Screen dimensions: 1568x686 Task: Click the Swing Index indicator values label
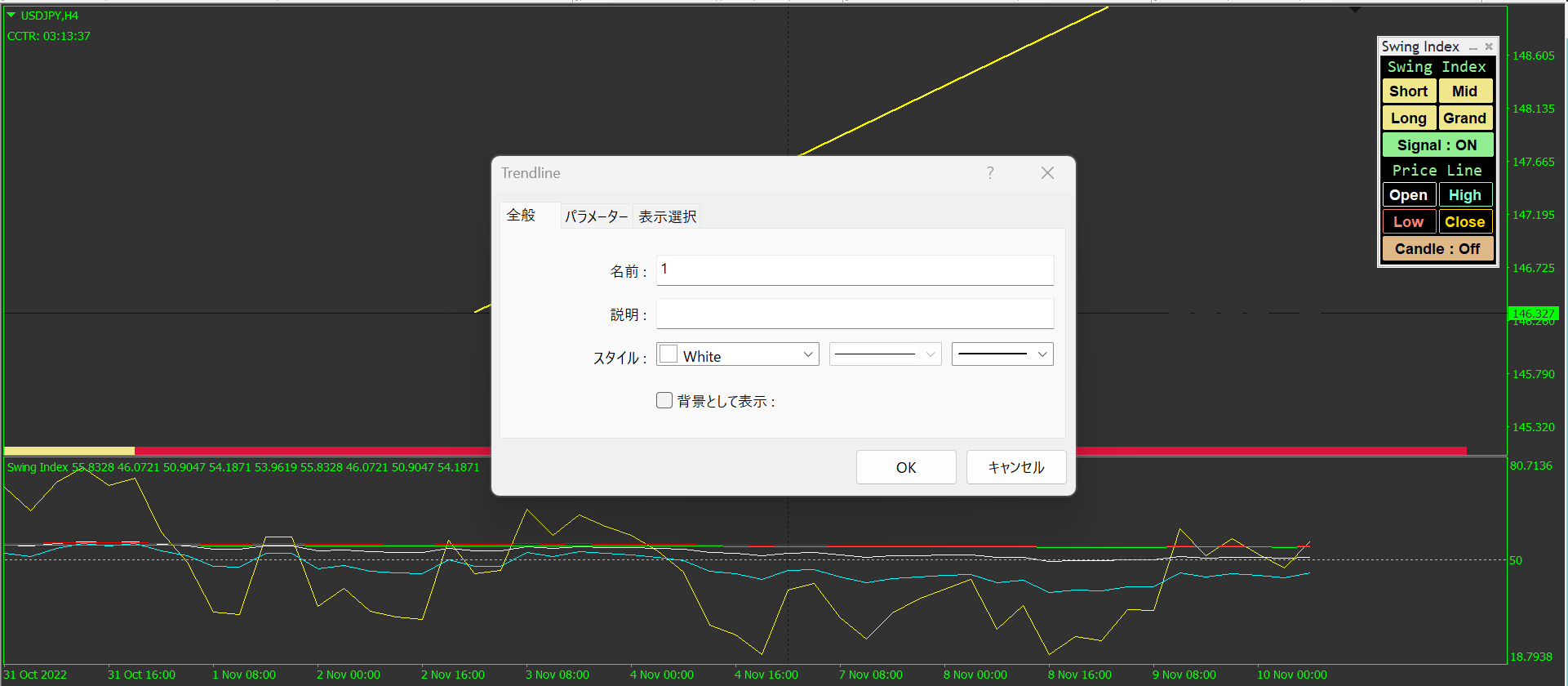coord(243,467)
